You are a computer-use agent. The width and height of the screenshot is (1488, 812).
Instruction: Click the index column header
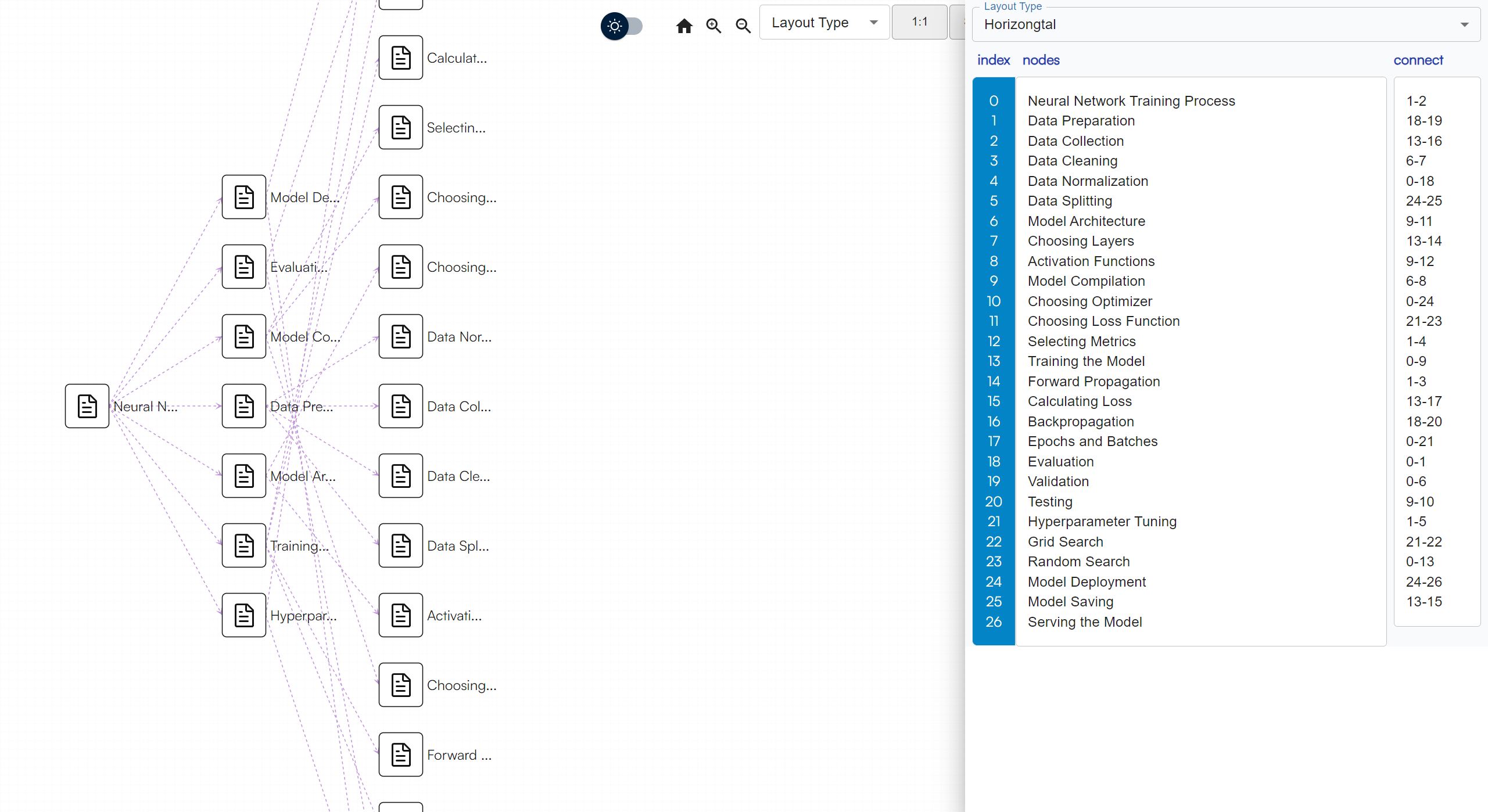tap(994, 60)
